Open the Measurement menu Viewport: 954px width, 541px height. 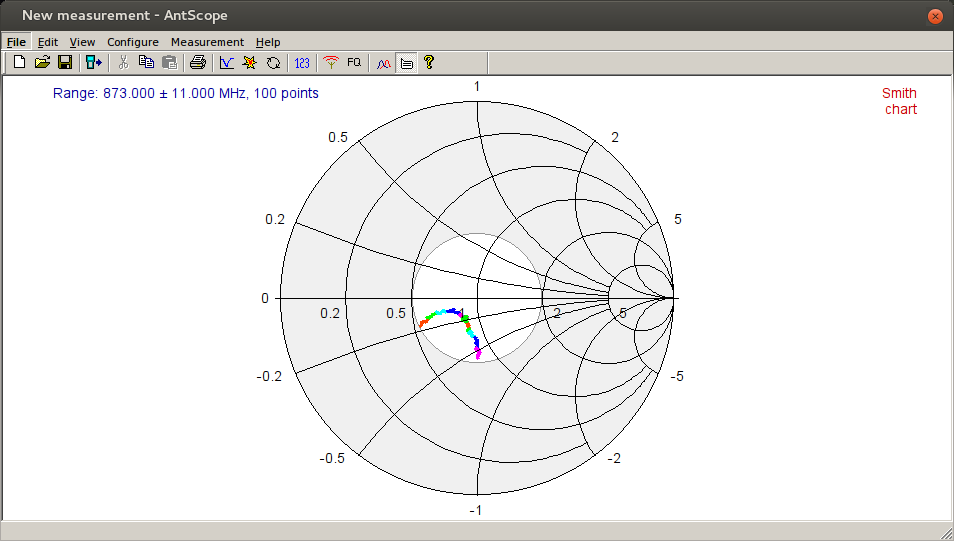[x=207, y=42]
